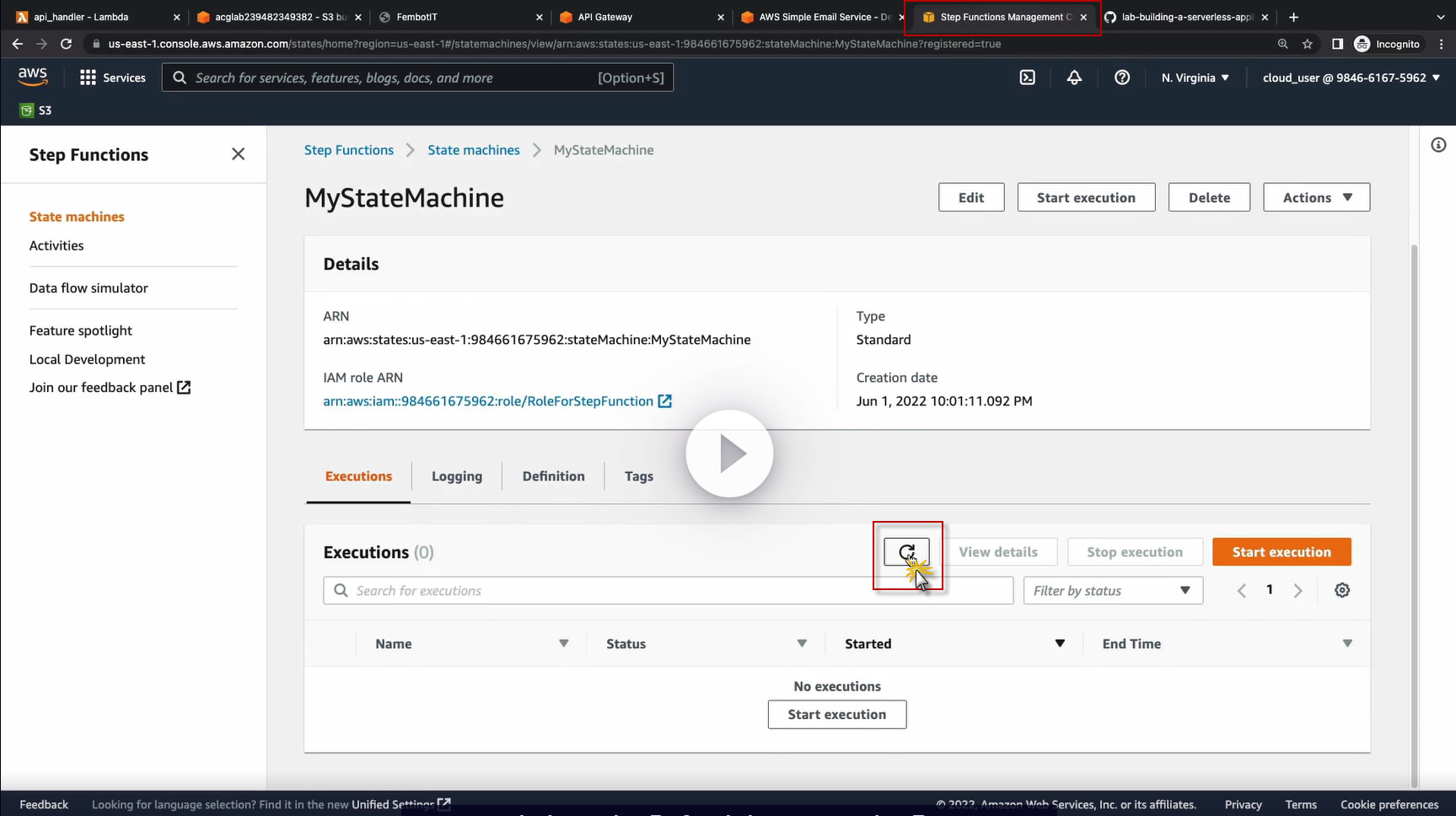The height and width of the screenshot is (816, 1456).
Task: Open the AWS help menu icon
Action: pyautogui.click(x=1121, y=78)
